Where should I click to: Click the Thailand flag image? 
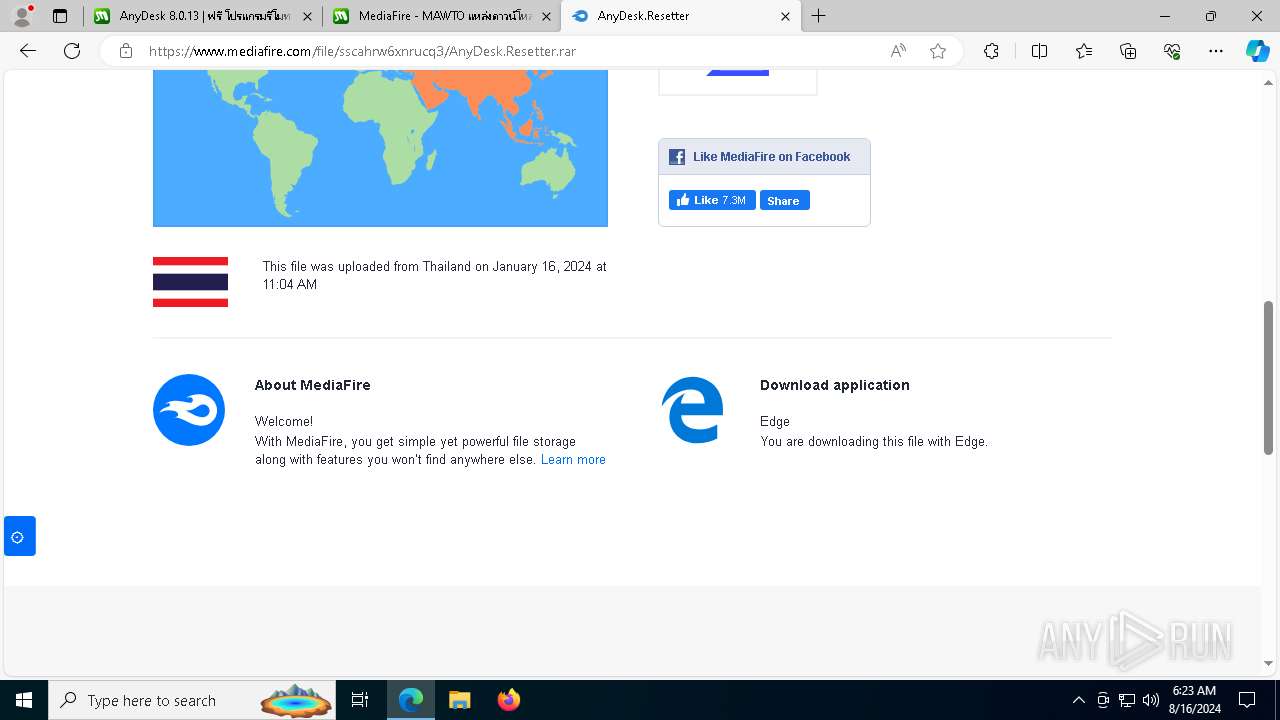coord(190,282)
